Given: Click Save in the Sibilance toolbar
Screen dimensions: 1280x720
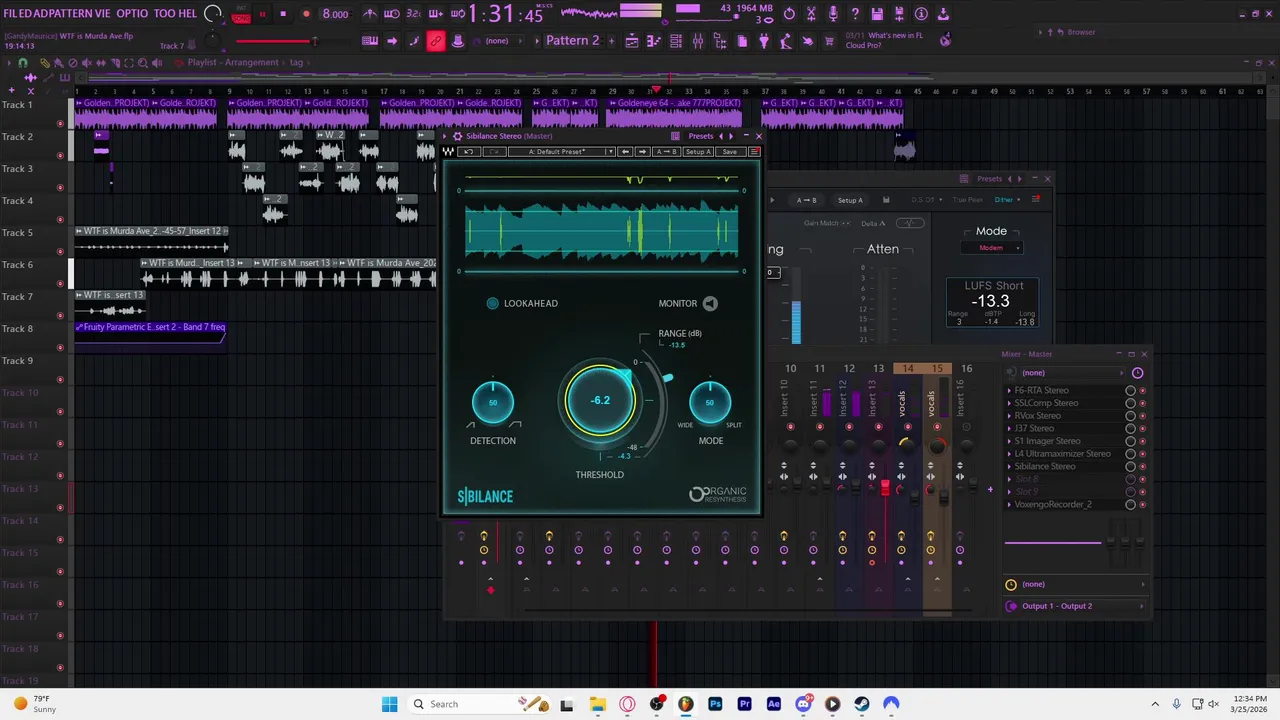Looking at the screenshot, I should 729,152.
